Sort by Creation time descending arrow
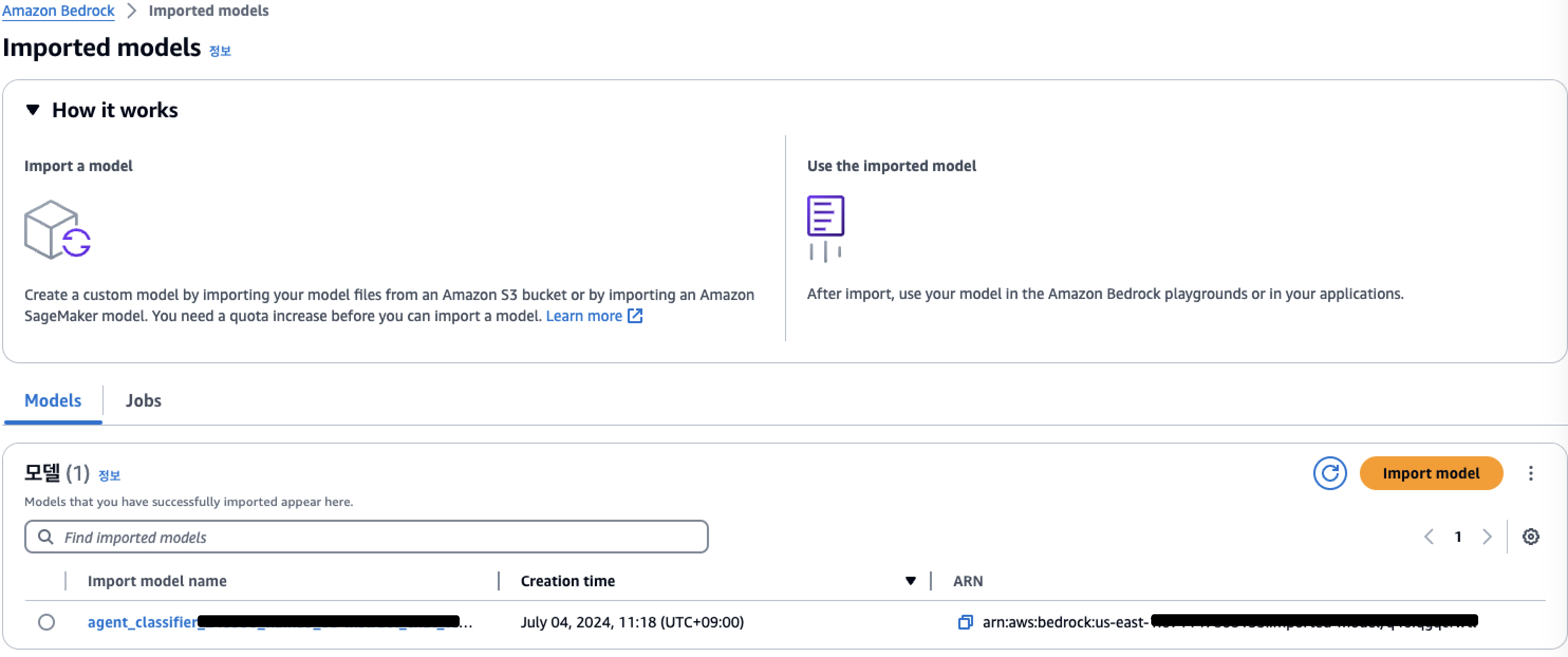The width and height of the screenshot is (1568, 657). tap(911, 581)
